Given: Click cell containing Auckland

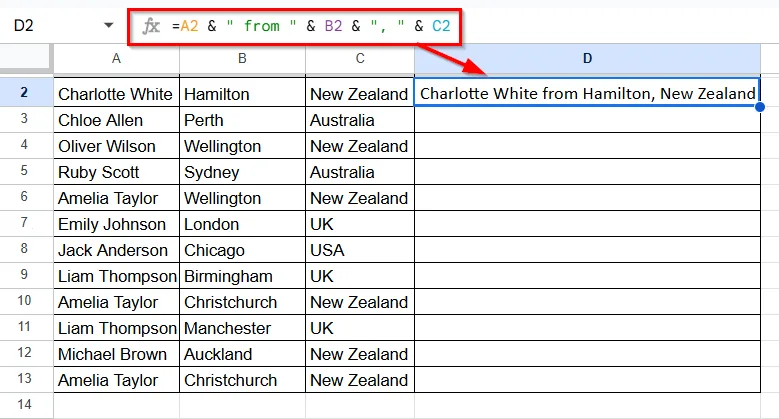Looking at the screenshot, I should pyautogui.click(x=242, y=354).
